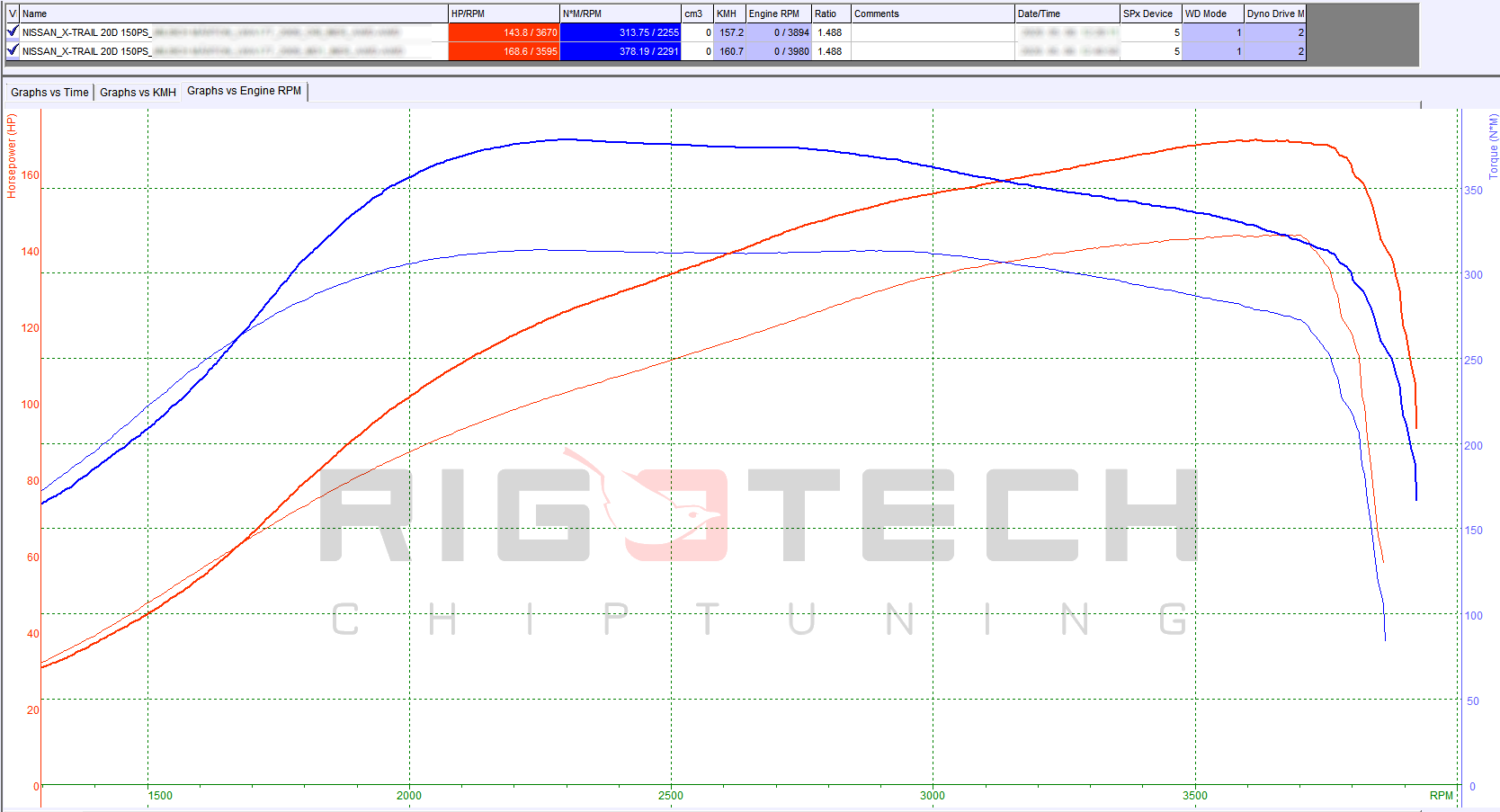Click the V column header
The width and height of the screenshot is (1500, 812).
13,13
